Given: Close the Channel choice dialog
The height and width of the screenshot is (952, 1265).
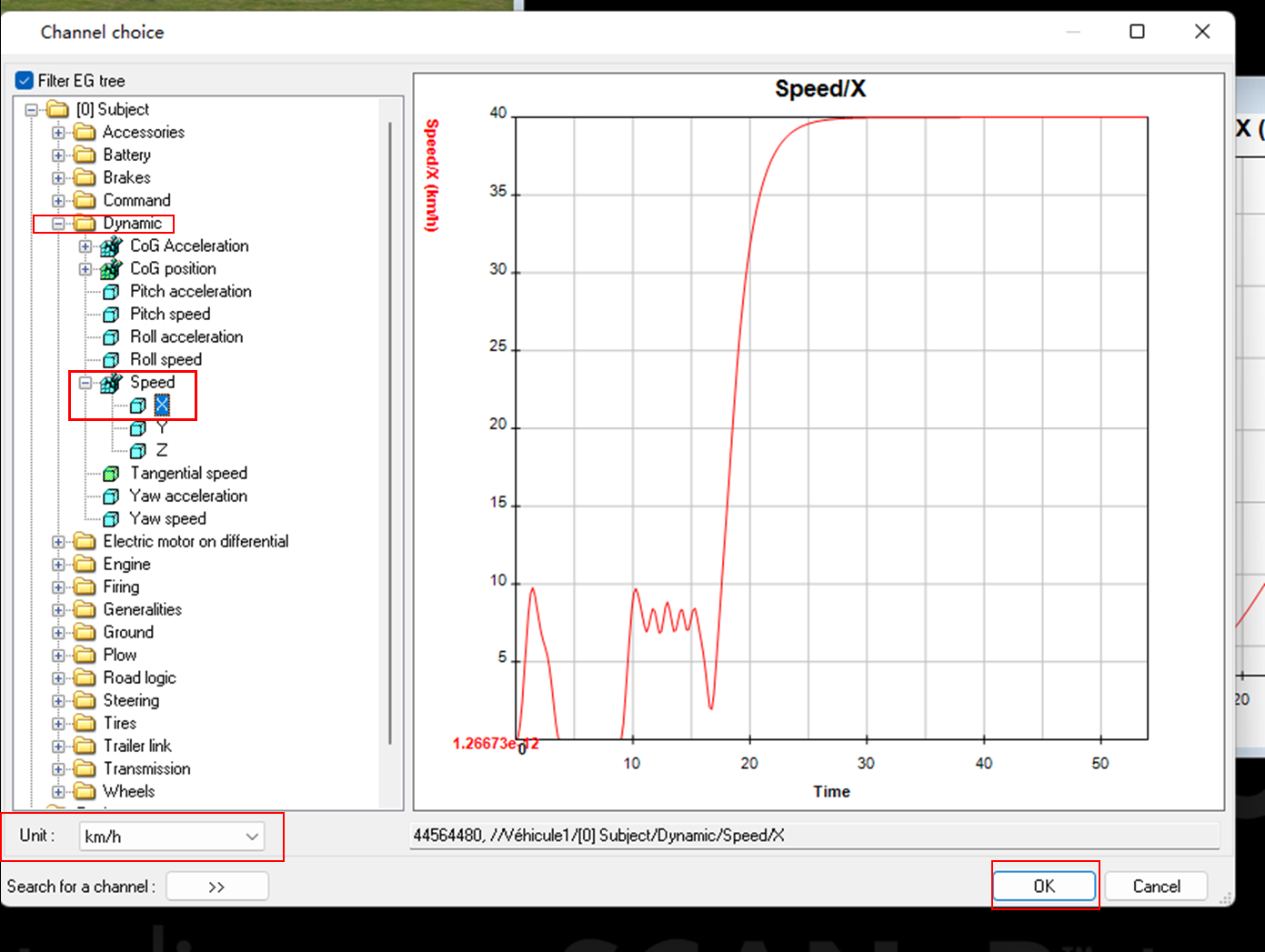Looking at the screenshot, I should click(x=1202, y=32).
